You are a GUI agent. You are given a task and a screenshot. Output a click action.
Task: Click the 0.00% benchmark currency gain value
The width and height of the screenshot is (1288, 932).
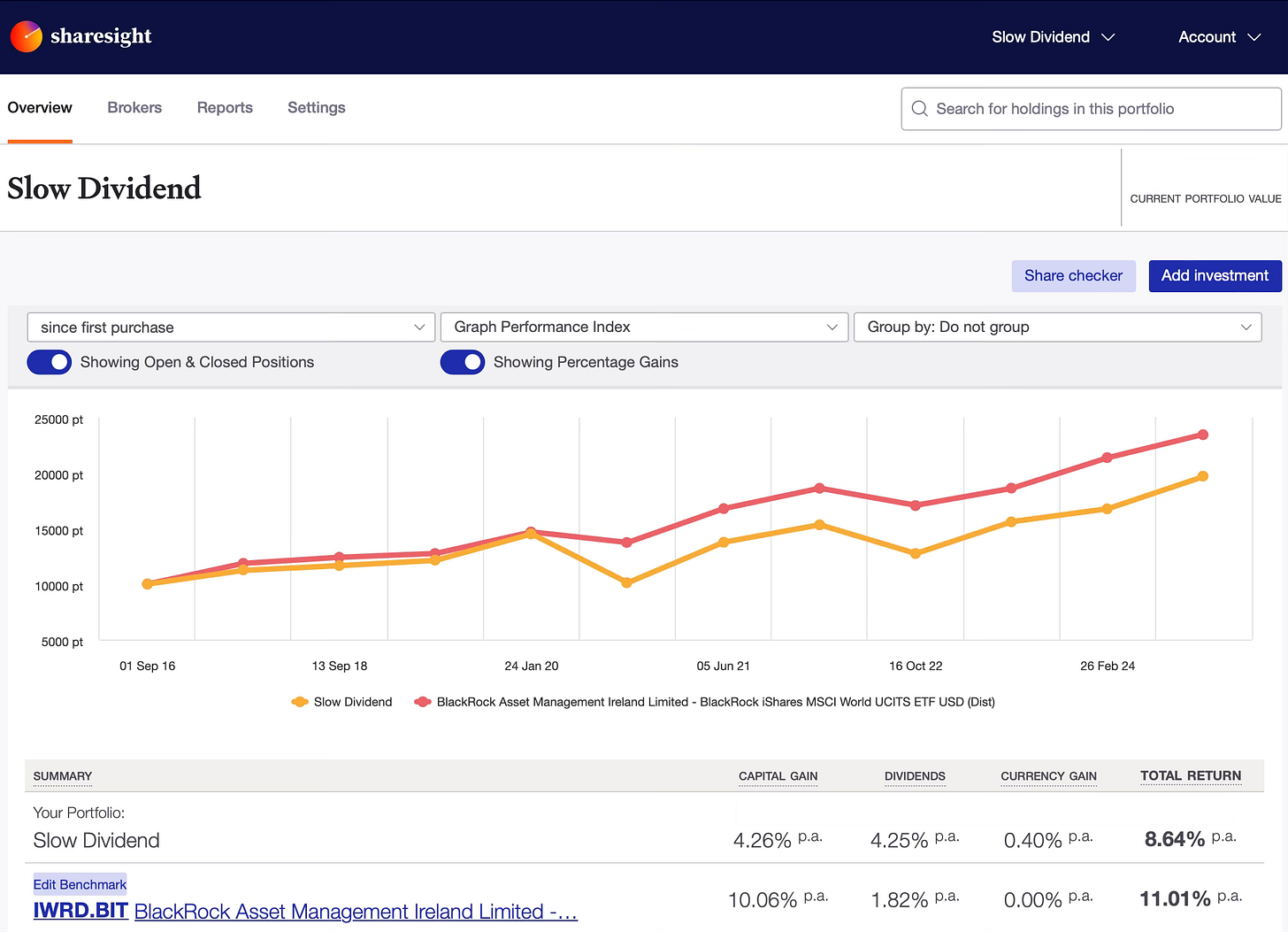[x=1033, y=900]
